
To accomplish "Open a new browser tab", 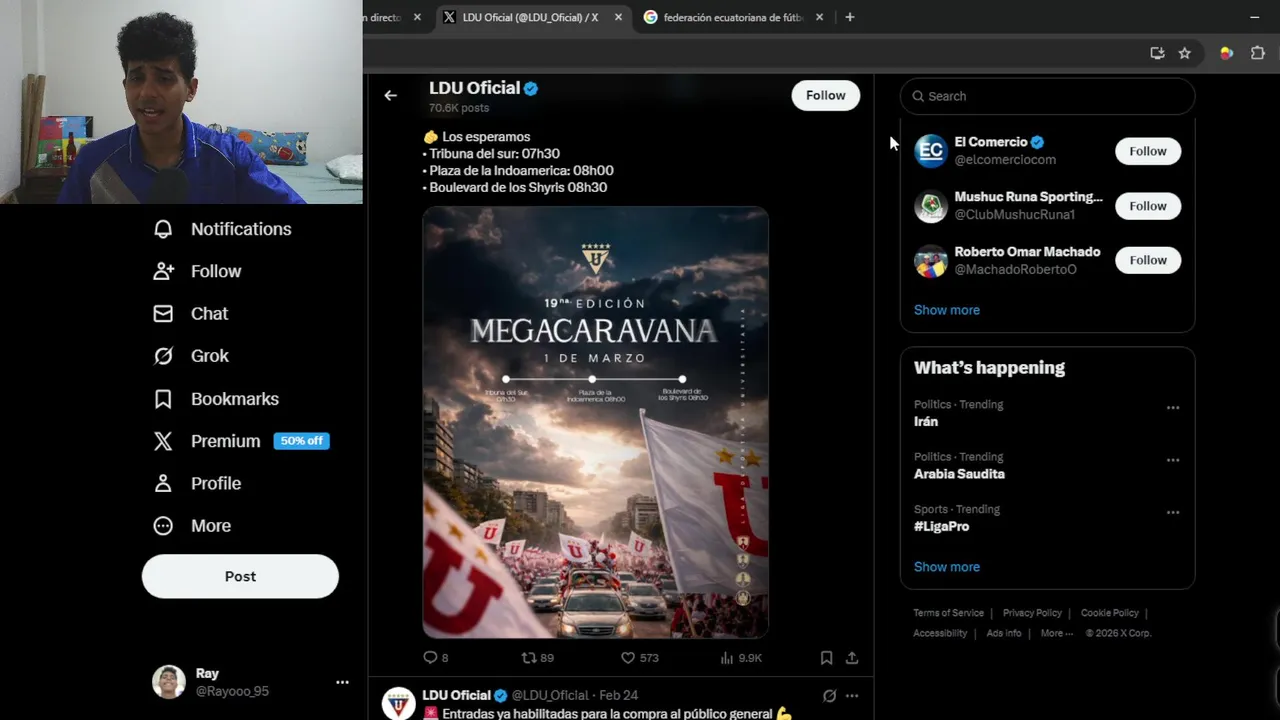I will coord(850,17).
